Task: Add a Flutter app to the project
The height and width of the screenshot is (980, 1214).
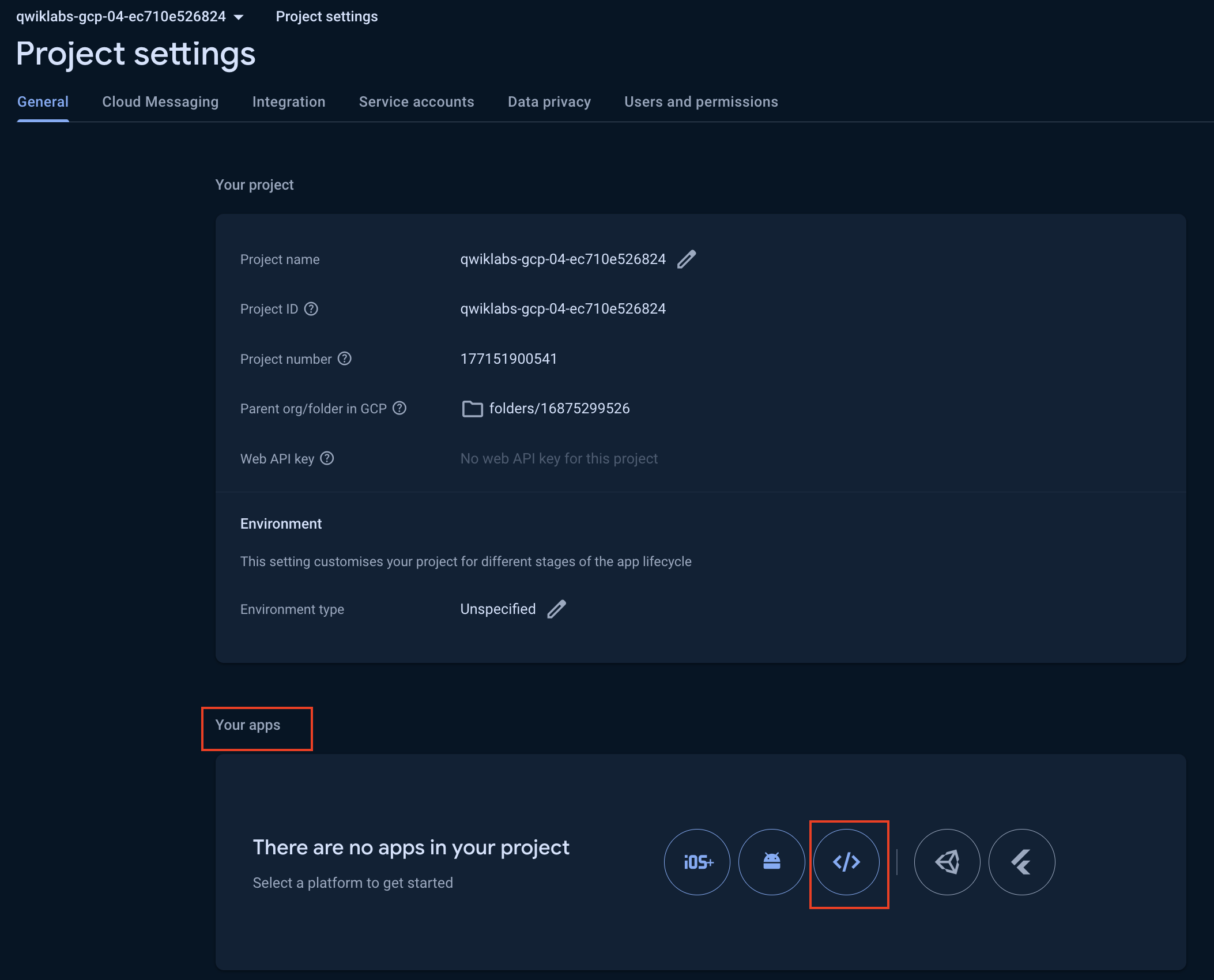Action: [x=1022, y=862]
